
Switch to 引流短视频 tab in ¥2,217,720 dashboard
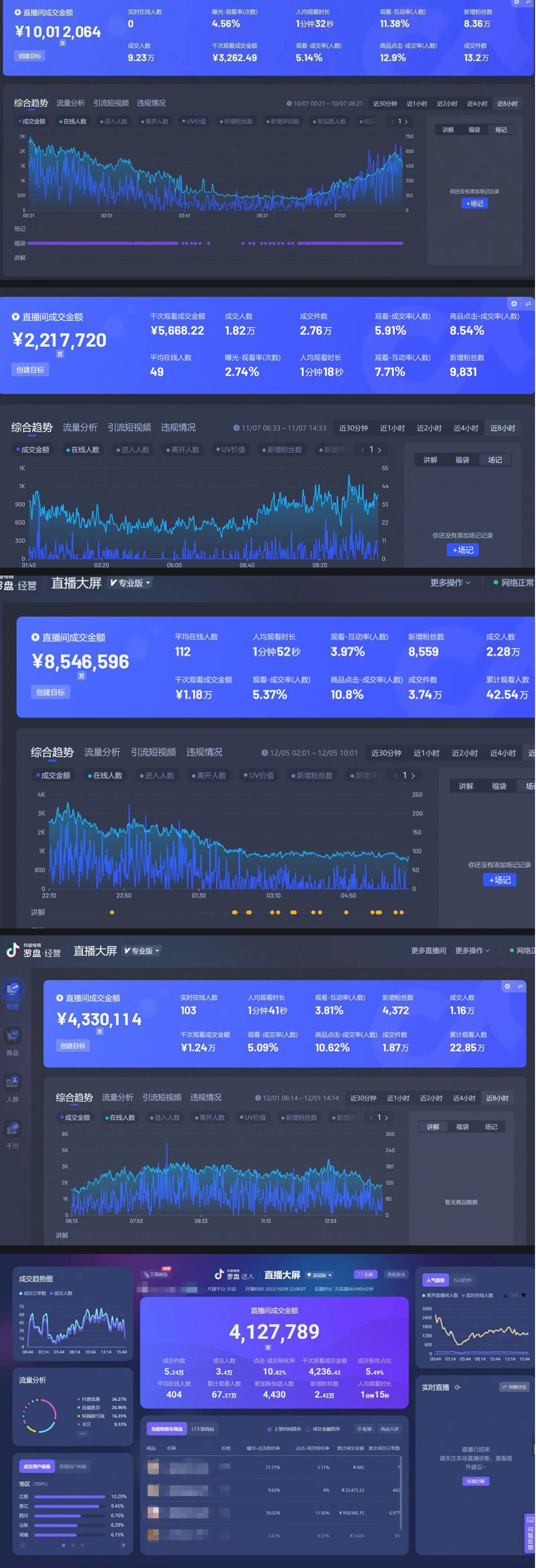[129, 428]
